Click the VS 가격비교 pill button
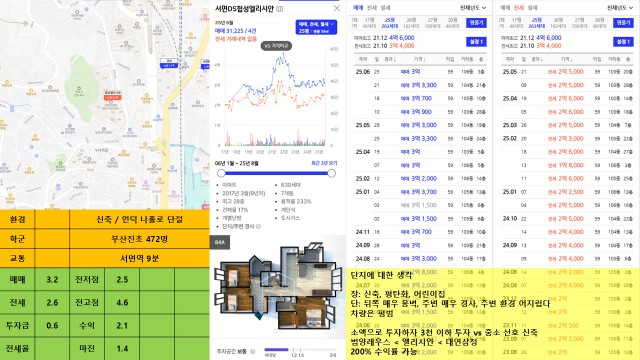Viewport: 640px width, 360px height. point(276,46)
